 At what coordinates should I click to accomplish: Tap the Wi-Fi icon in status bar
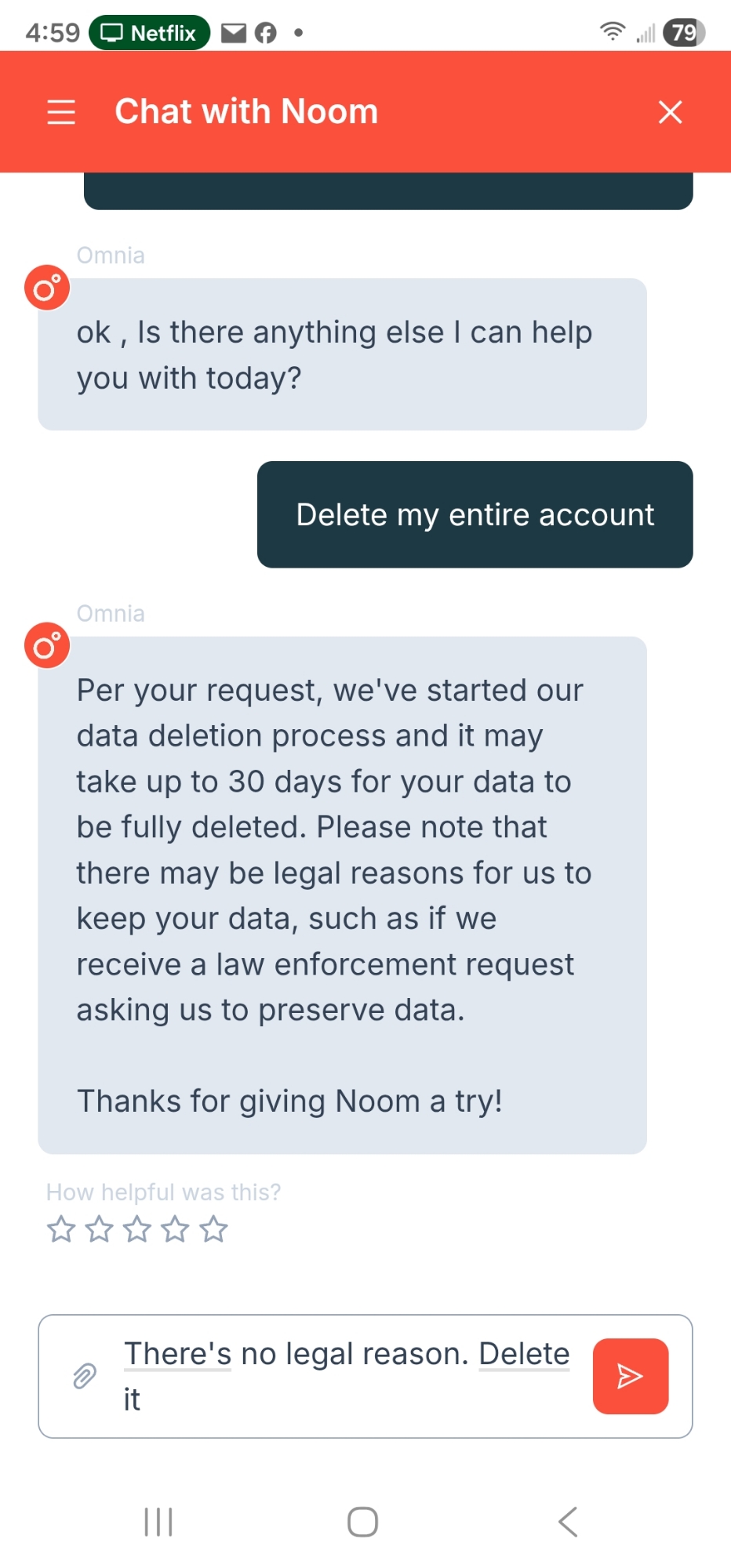(612, 32)
